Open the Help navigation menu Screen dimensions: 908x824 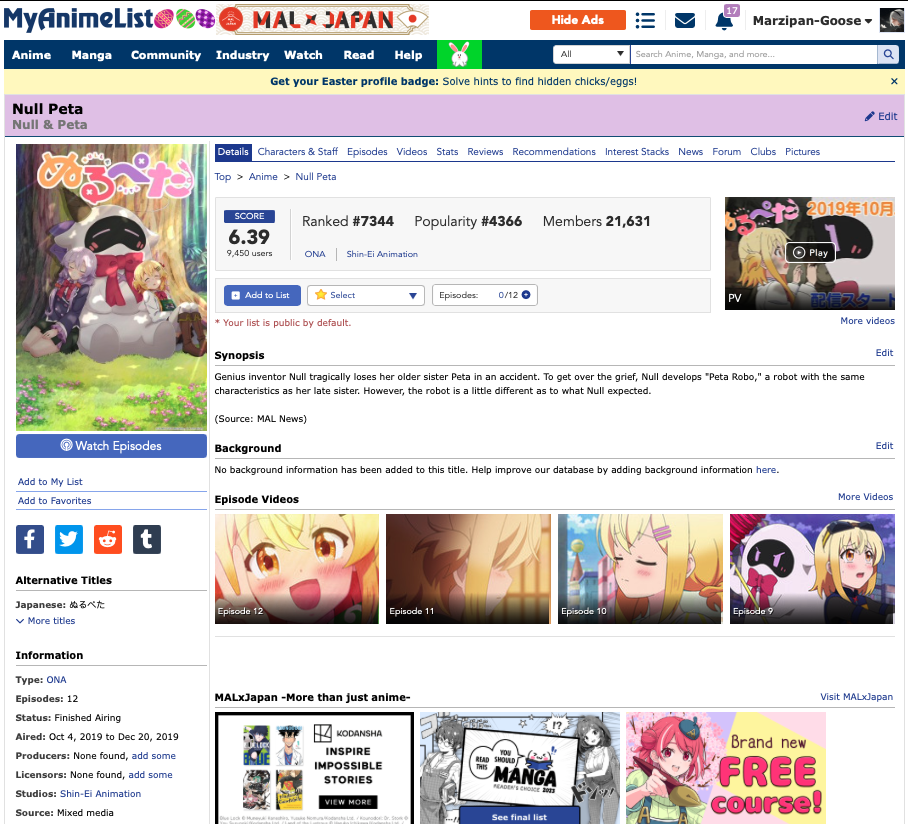(408, 55)
